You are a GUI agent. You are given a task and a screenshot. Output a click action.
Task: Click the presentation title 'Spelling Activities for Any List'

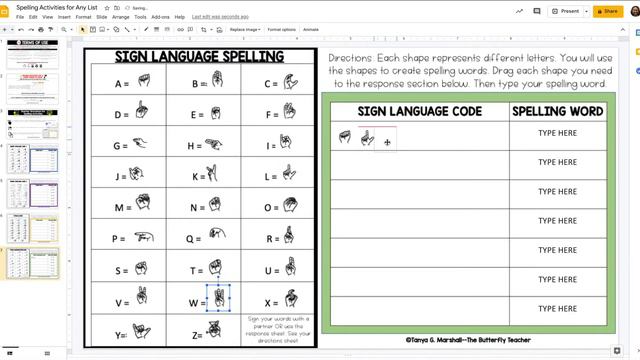(x=57, y=7)
